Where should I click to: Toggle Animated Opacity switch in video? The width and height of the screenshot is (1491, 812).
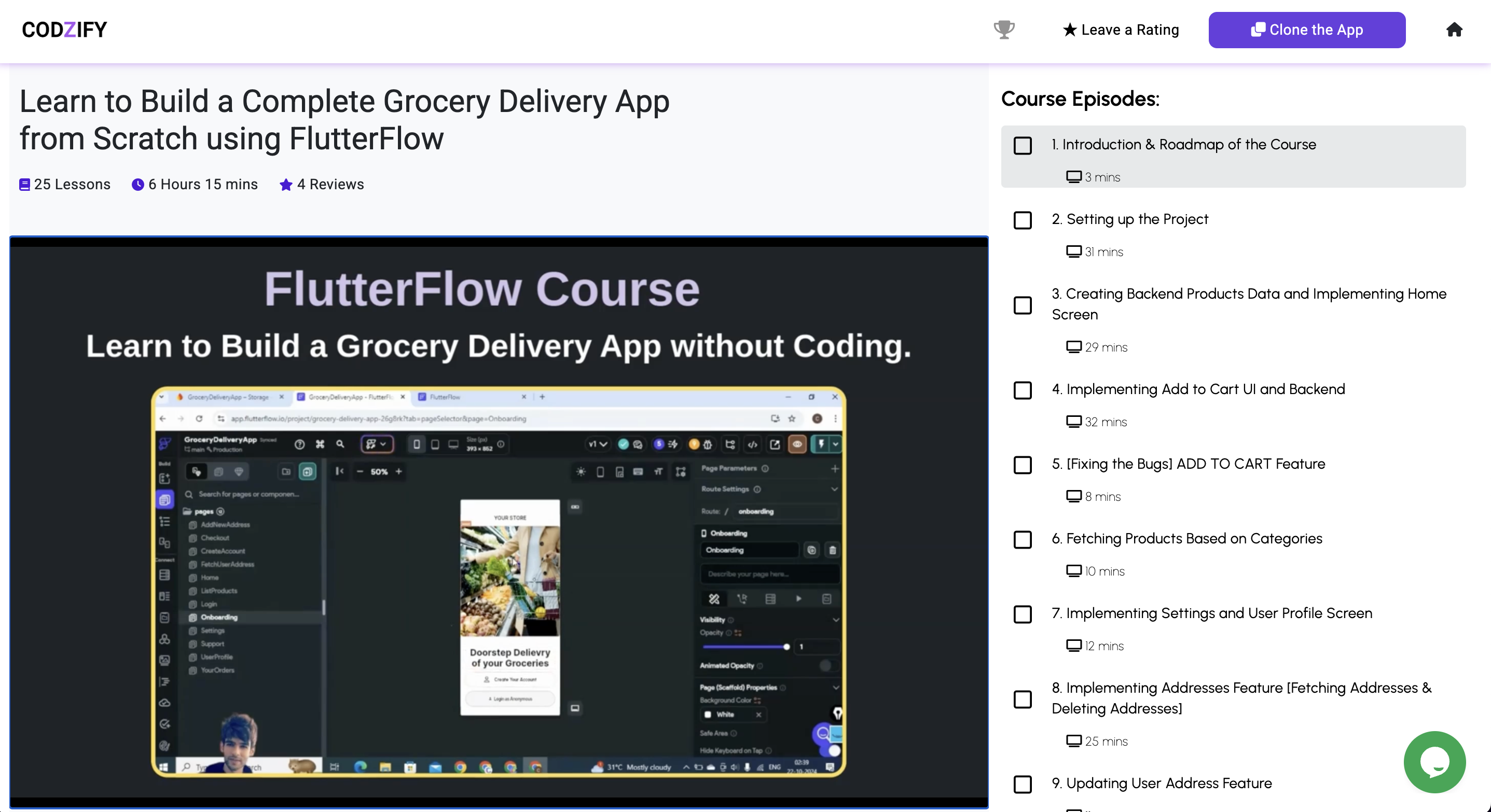point(827,666)
